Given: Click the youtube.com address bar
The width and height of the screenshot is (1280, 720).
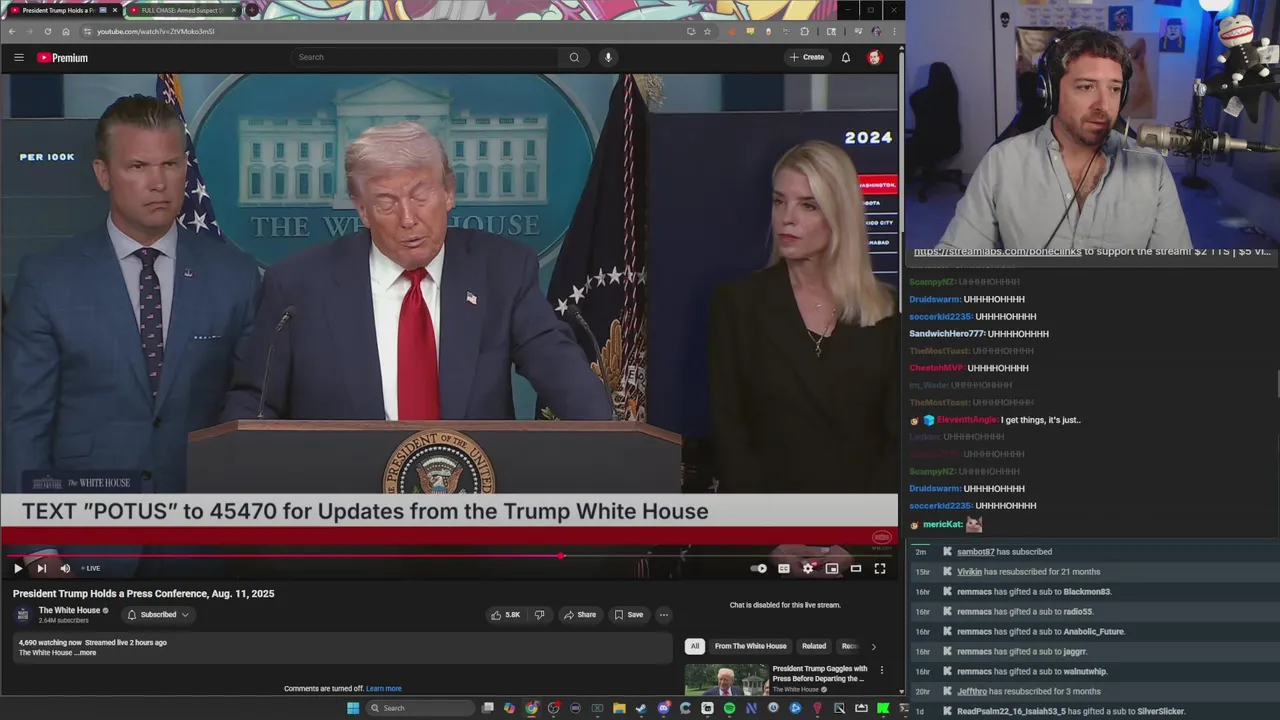Looking at the screenshot, I should (380, 31).
